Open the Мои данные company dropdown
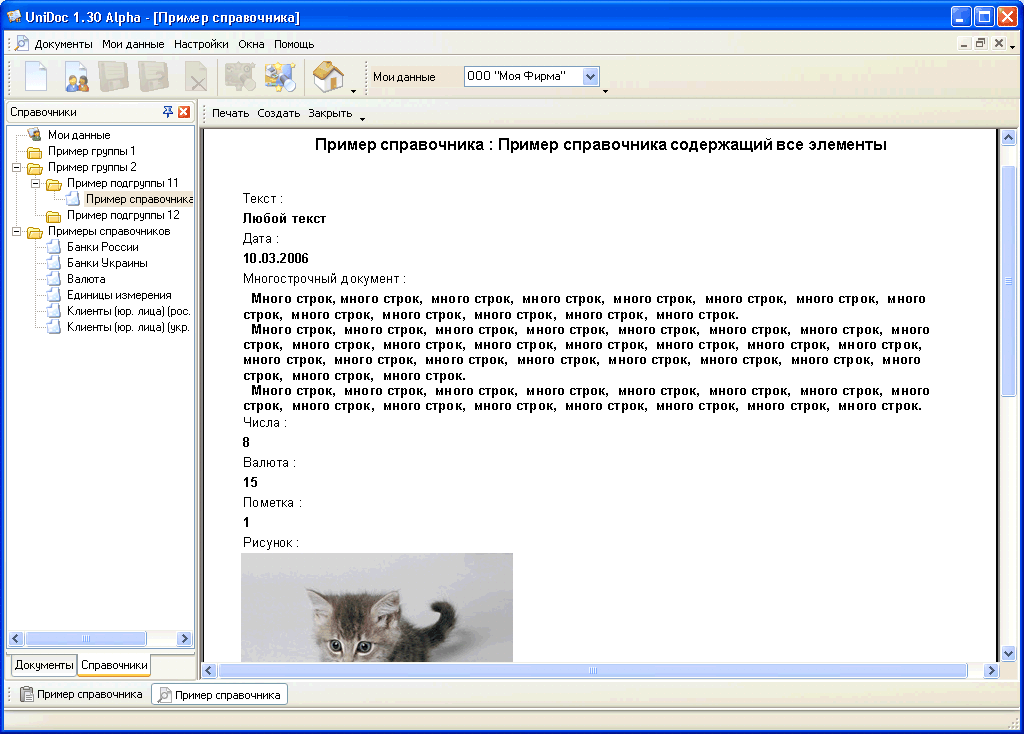The width and height of the screenshot is (1024, 734). (590, 76)
